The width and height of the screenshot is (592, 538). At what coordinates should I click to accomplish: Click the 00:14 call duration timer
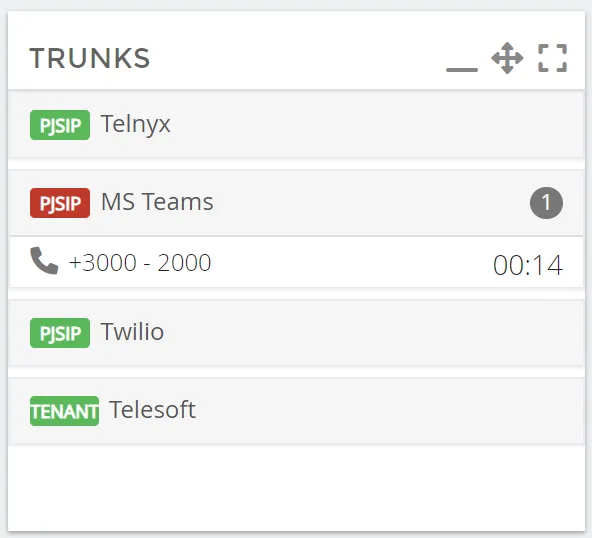point(528,265)
